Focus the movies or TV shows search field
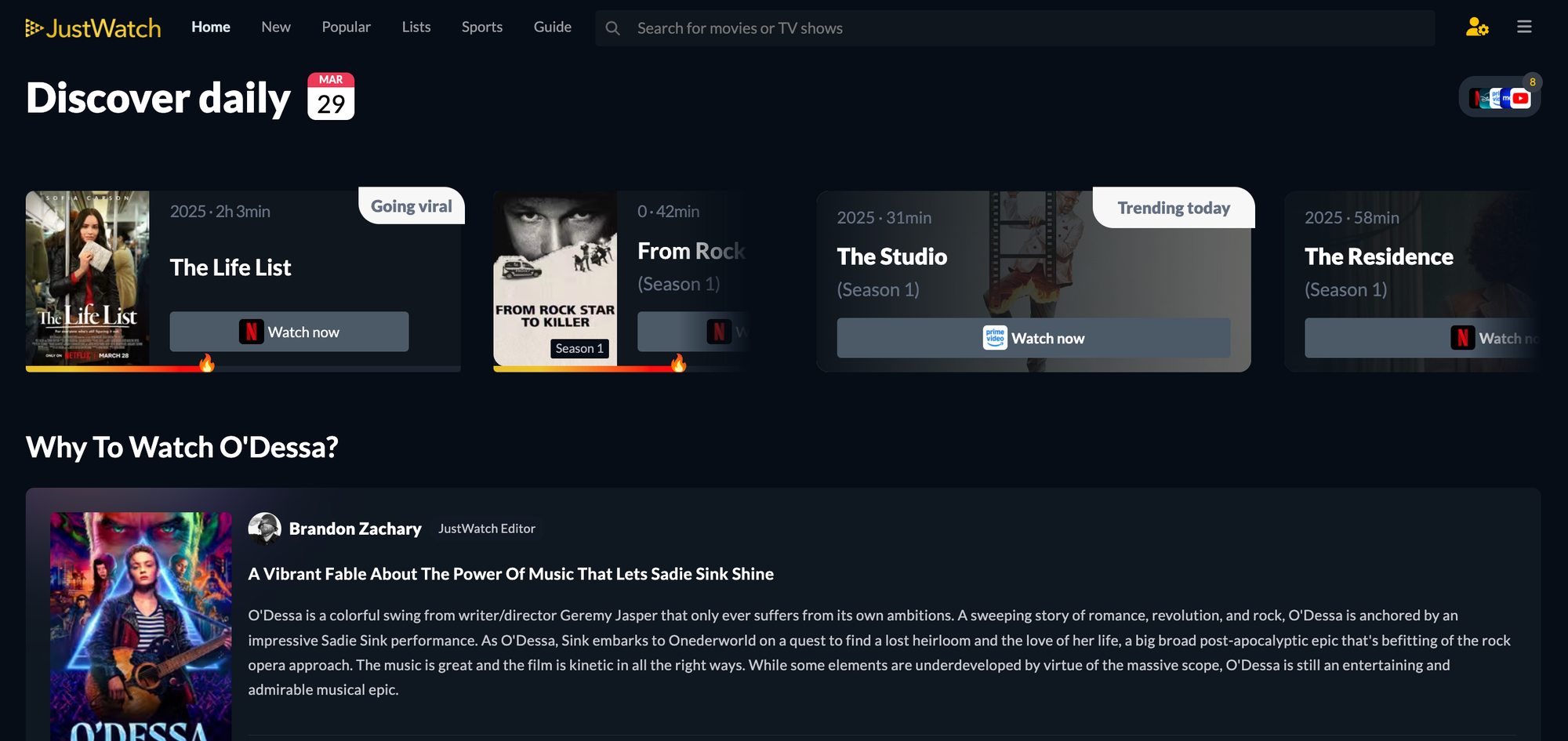 [x=1015, y=28]
